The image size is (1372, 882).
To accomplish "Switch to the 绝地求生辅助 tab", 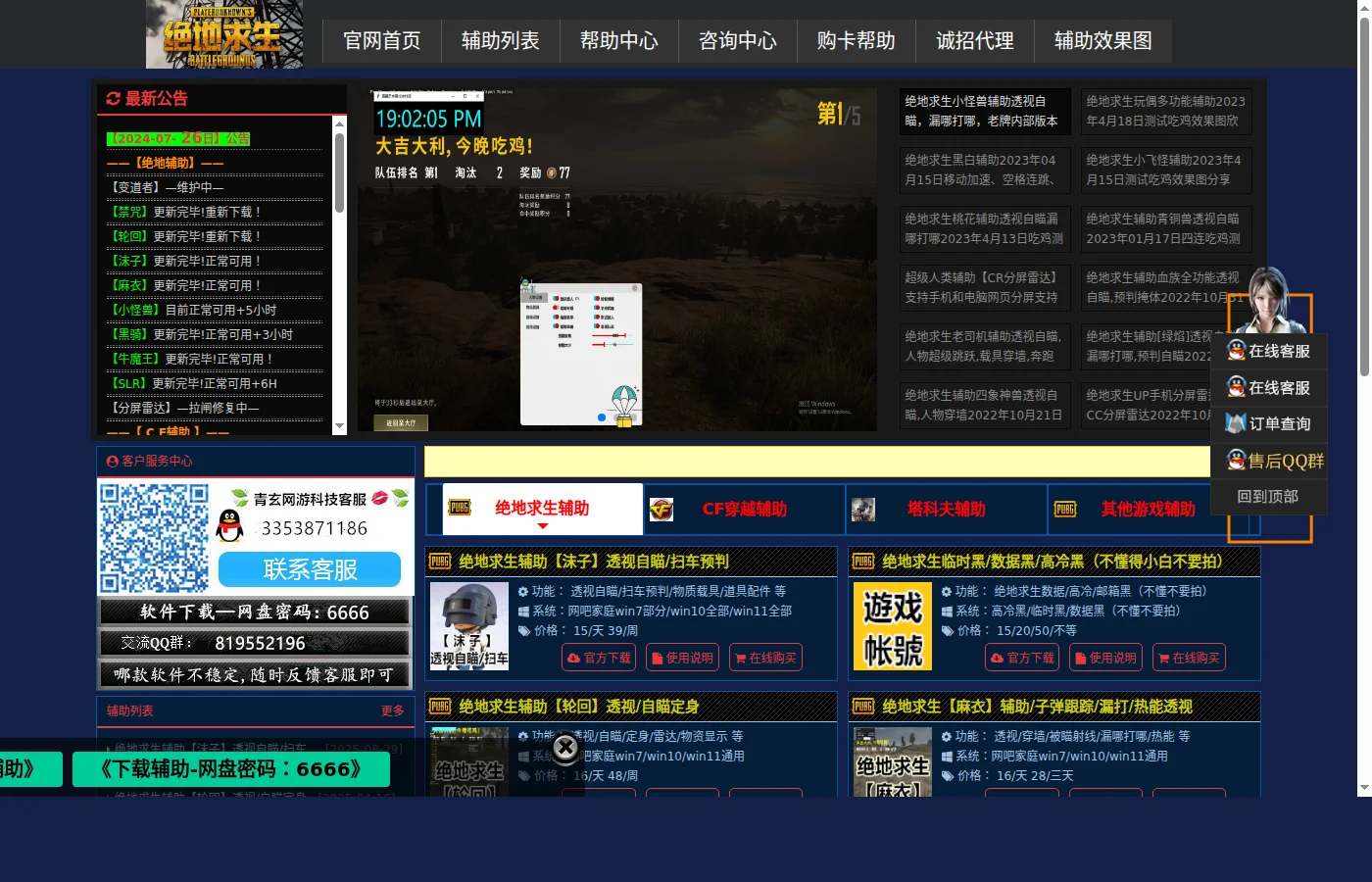I will click(543, 509).
